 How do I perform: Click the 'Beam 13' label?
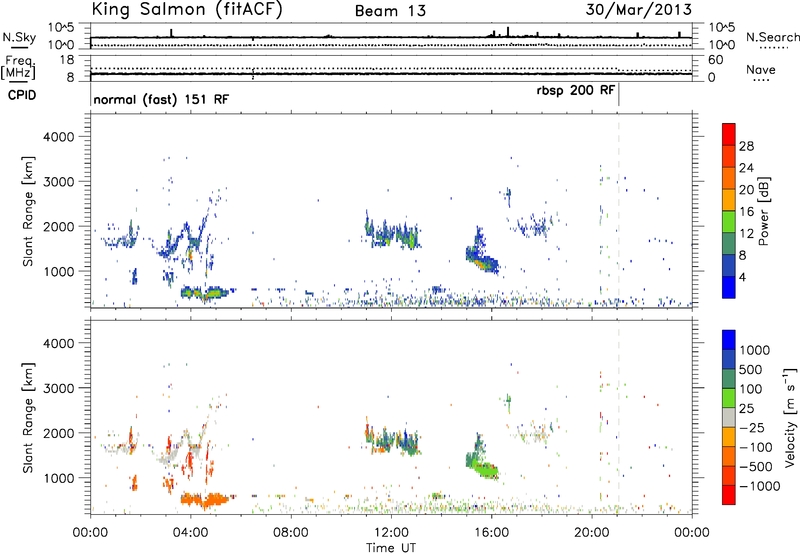point(390,11)
